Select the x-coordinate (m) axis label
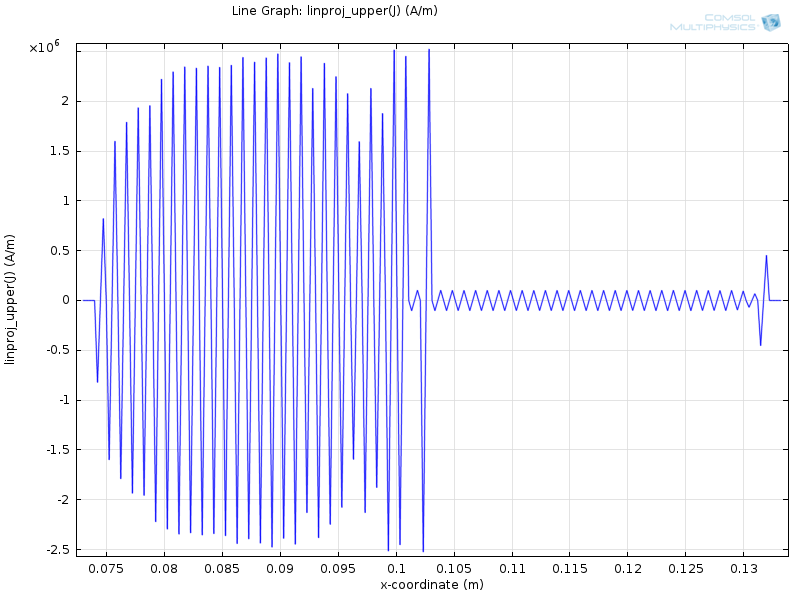 432,584
